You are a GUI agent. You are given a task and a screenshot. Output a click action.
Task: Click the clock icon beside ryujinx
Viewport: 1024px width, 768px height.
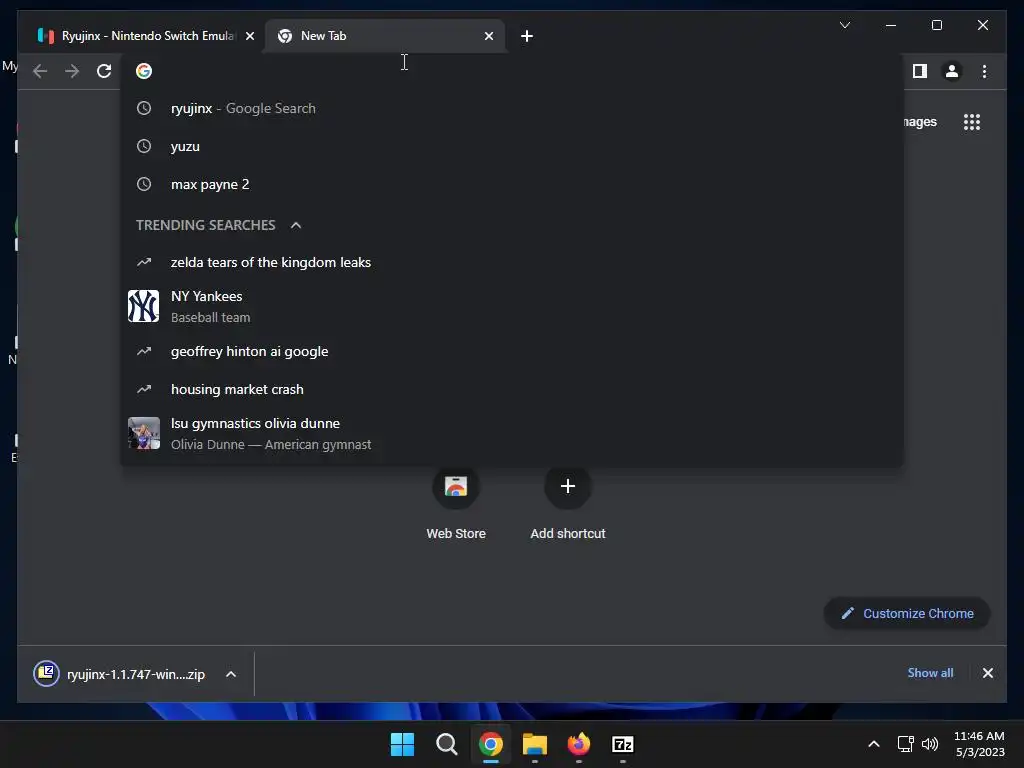tap(144, 108)
